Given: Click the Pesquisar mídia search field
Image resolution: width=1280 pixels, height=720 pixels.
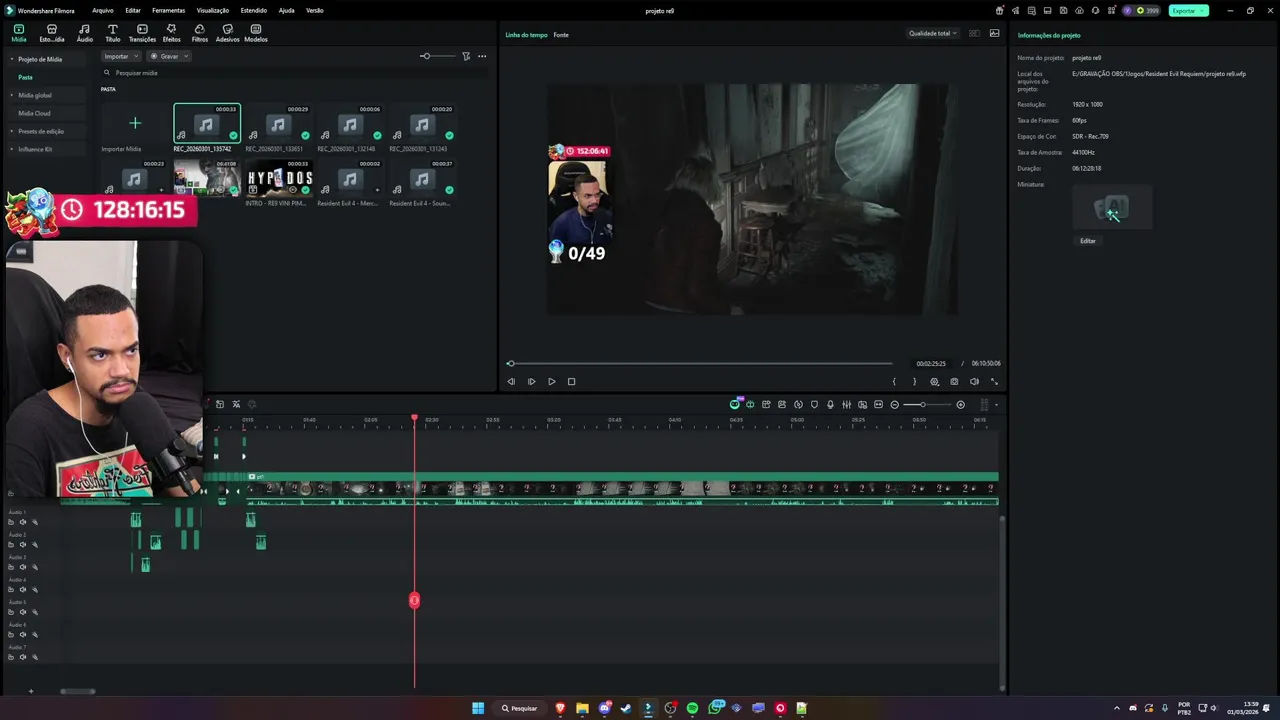Looking at the screenshot, I should pos(295,72).
